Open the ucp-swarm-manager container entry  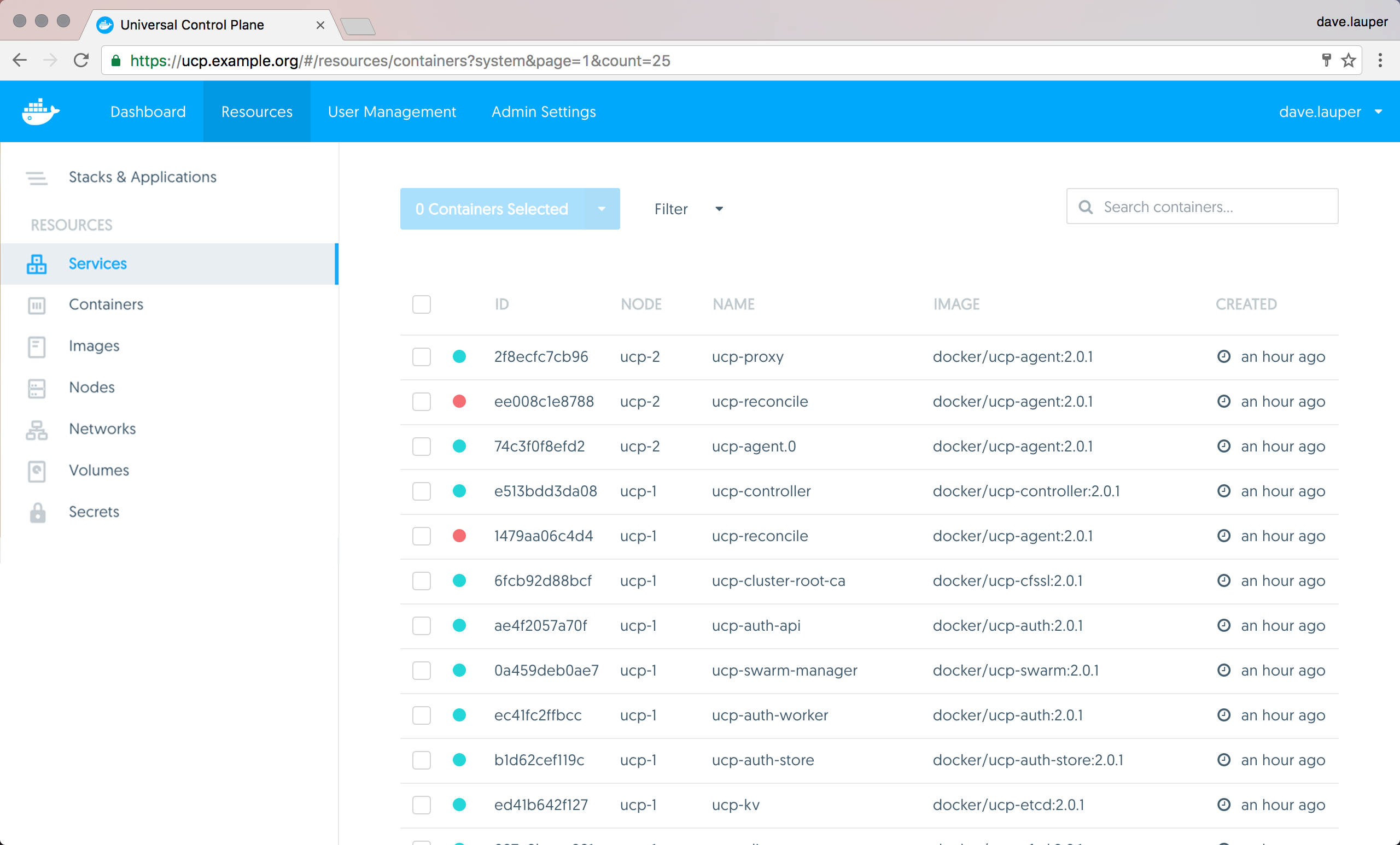tap(784, 670)
